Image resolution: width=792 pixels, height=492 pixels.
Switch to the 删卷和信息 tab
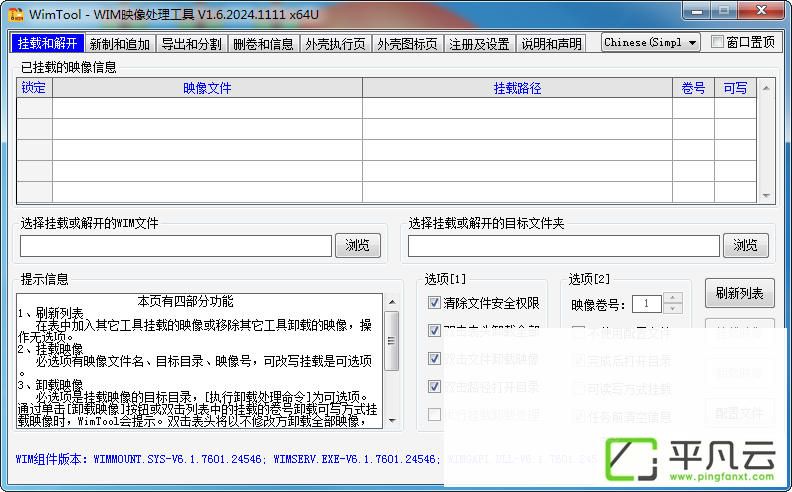(x=264, y=44)
